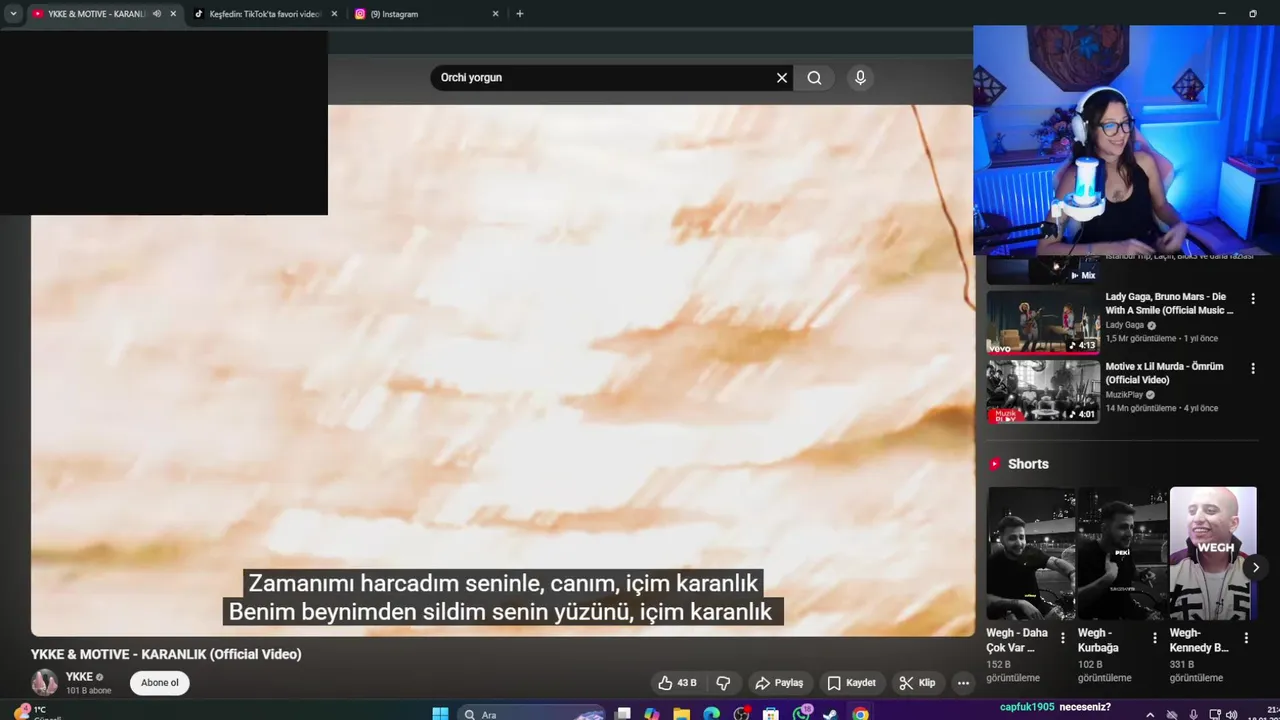
Task: Minimize the Chrome window
Action: [x=1222, y=13]
